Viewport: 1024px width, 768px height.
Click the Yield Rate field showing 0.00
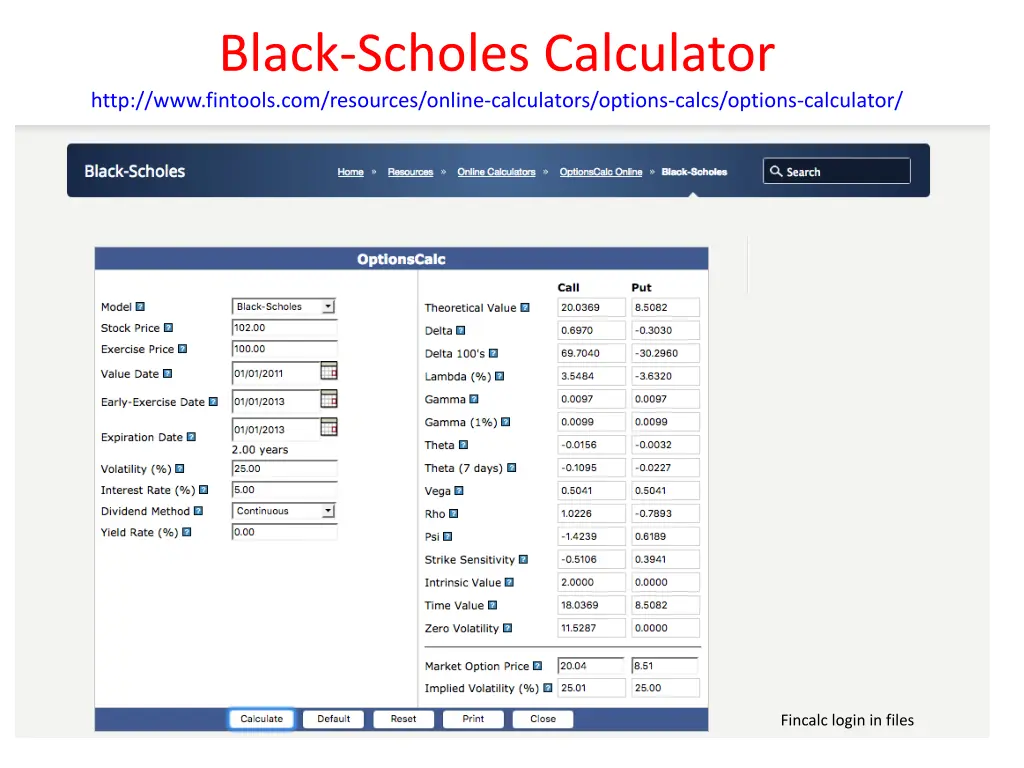point(285,532)
